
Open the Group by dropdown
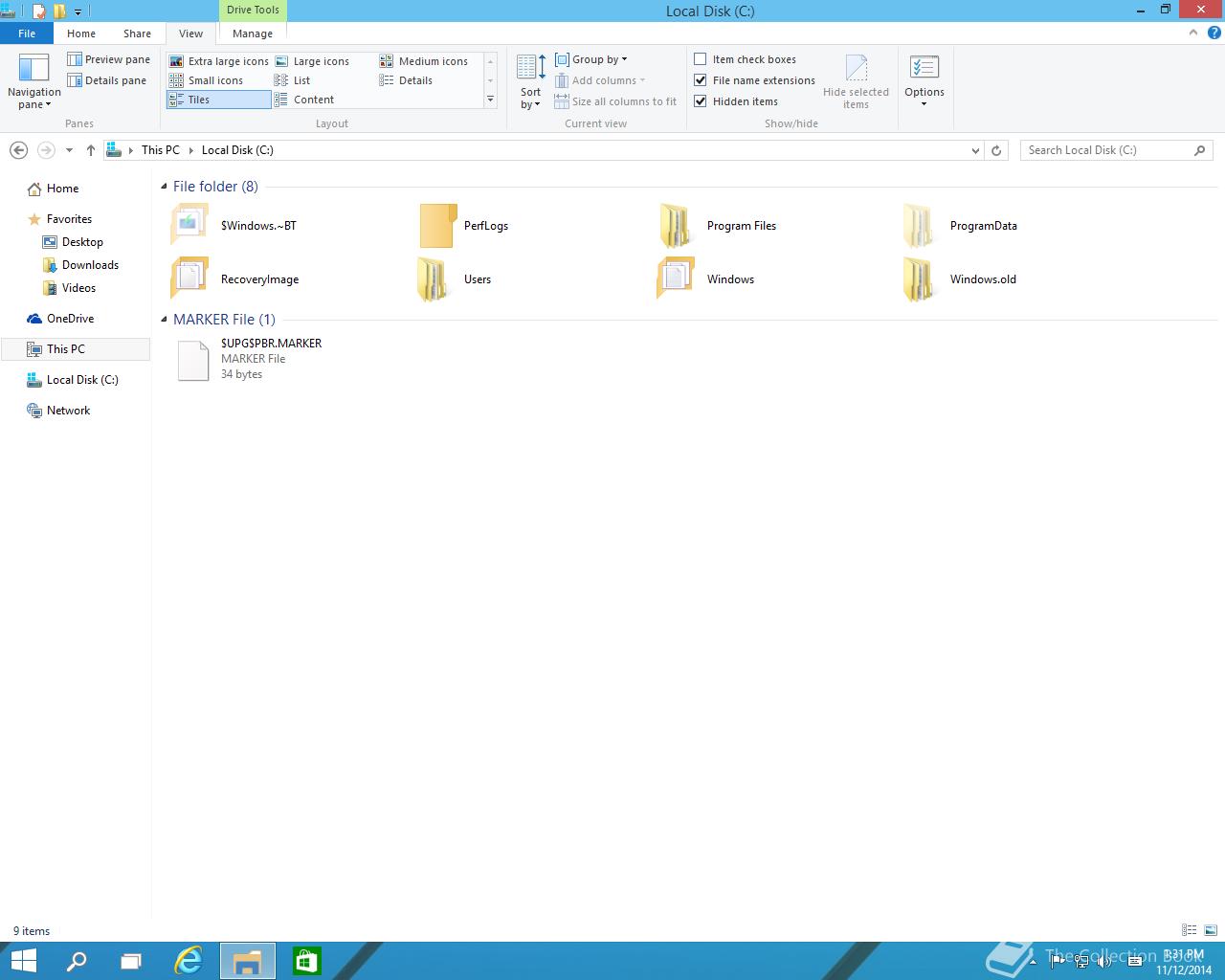click(x=591, y=59)
